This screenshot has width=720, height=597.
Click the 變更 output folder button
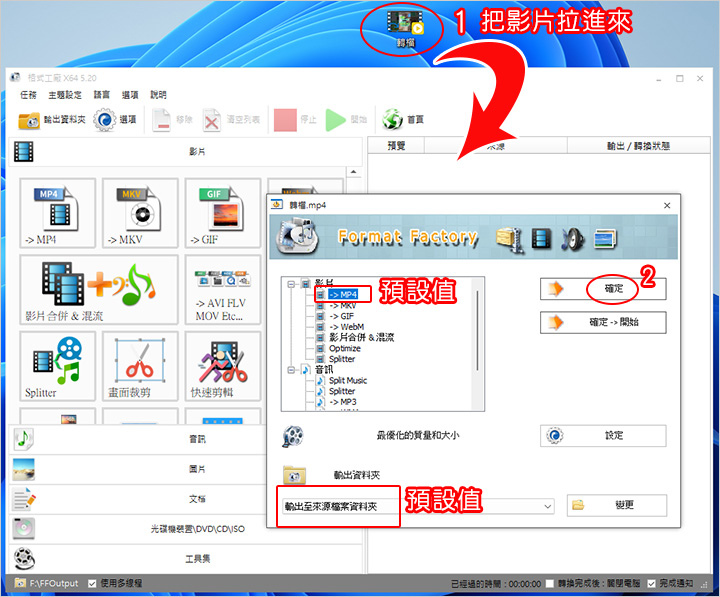(x=617, y=505)
